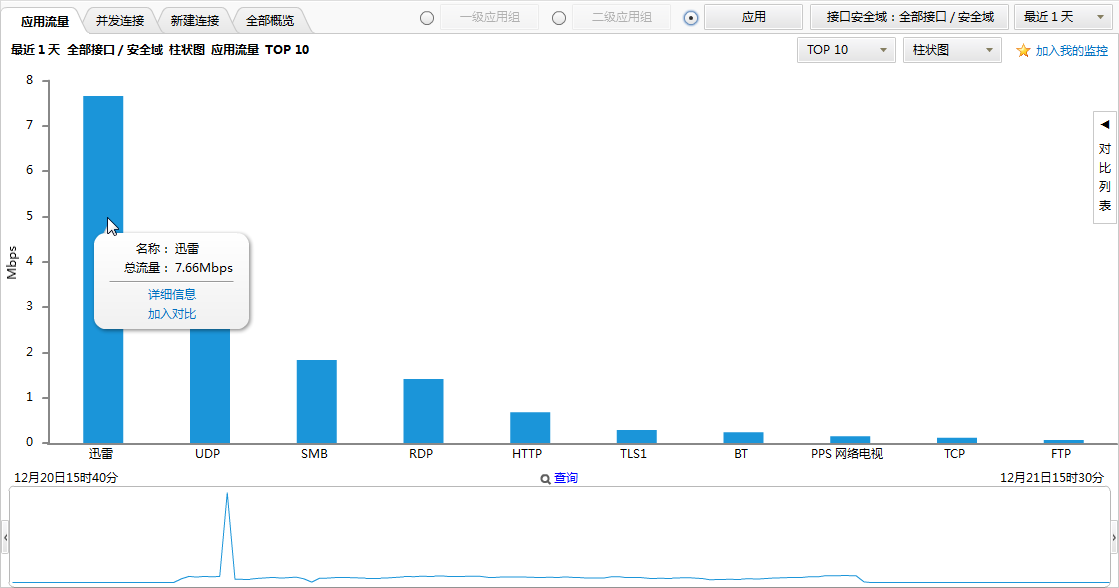
Task: Click the spike peak in the timeline chart
Action: [227, 495]
